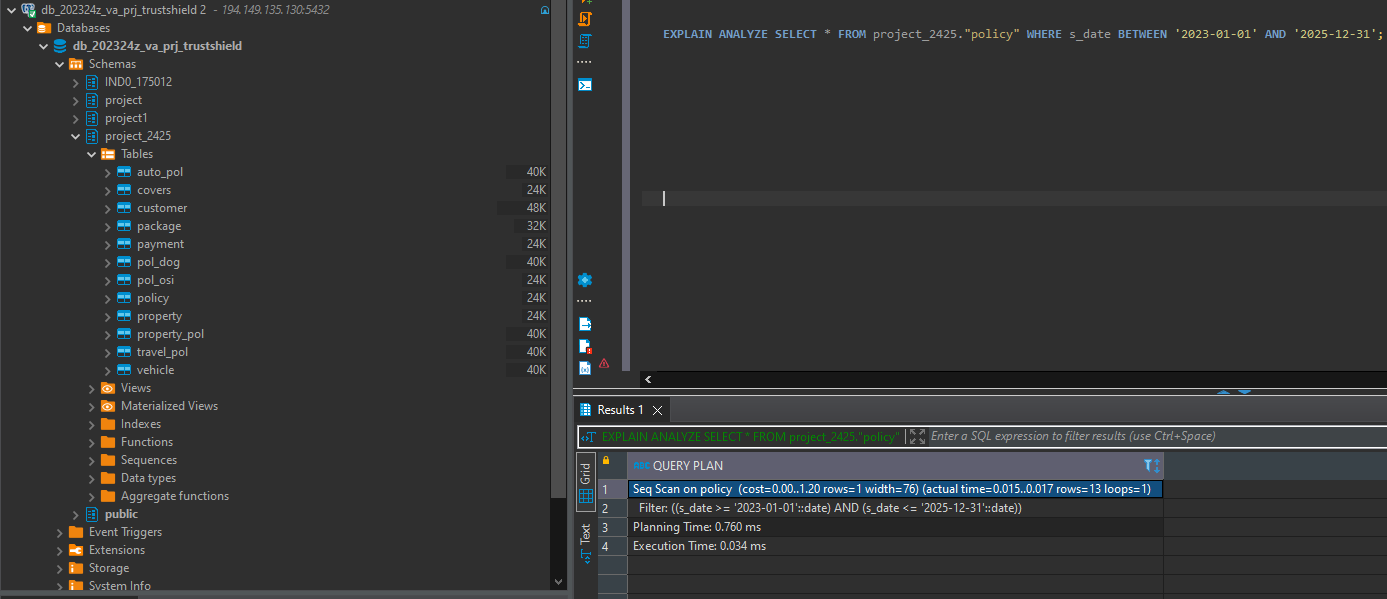The image size is (1387, 599).
Task: Collapse the Tables folder
Action: [x=92, y=154]
